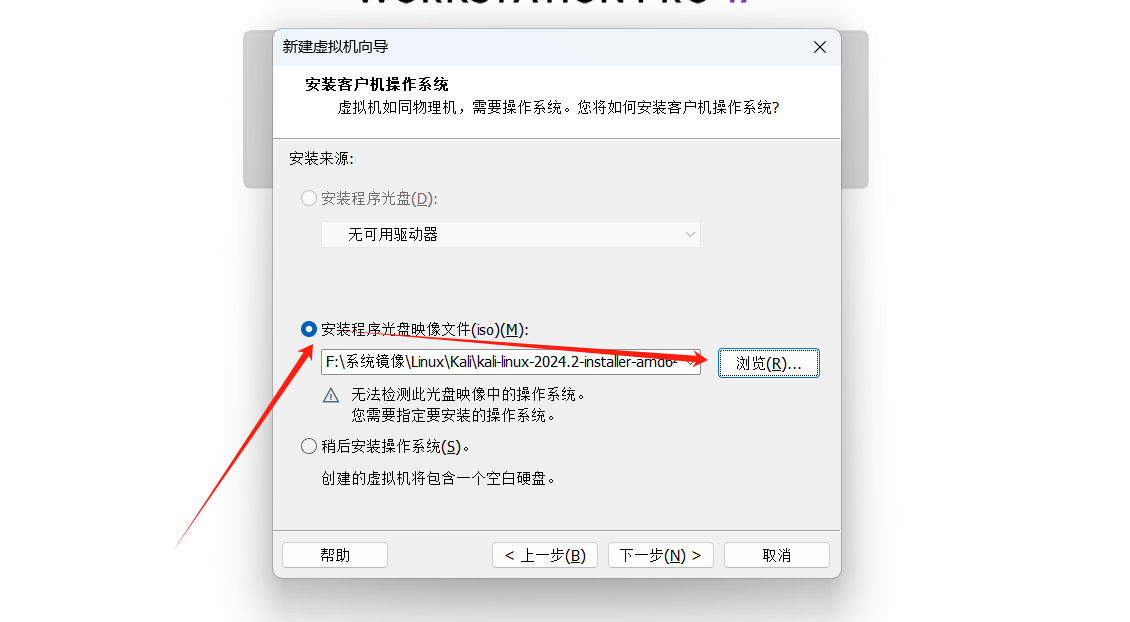Click the warning triangle icon
The image size is (1130, 622).
331,395
